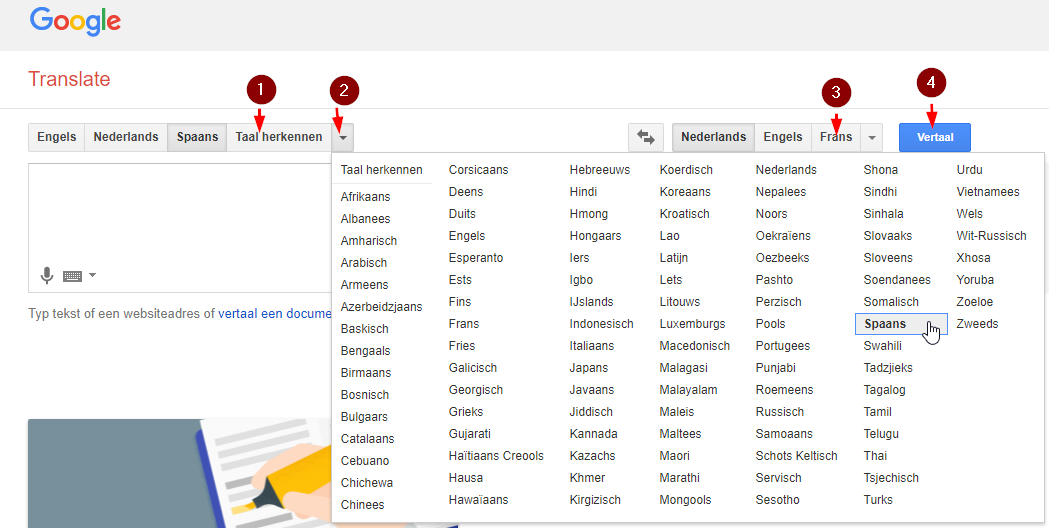Pick Vietnamees from the list
The height and width of the screenshot is (528, 1049).
tap(988, 192)
